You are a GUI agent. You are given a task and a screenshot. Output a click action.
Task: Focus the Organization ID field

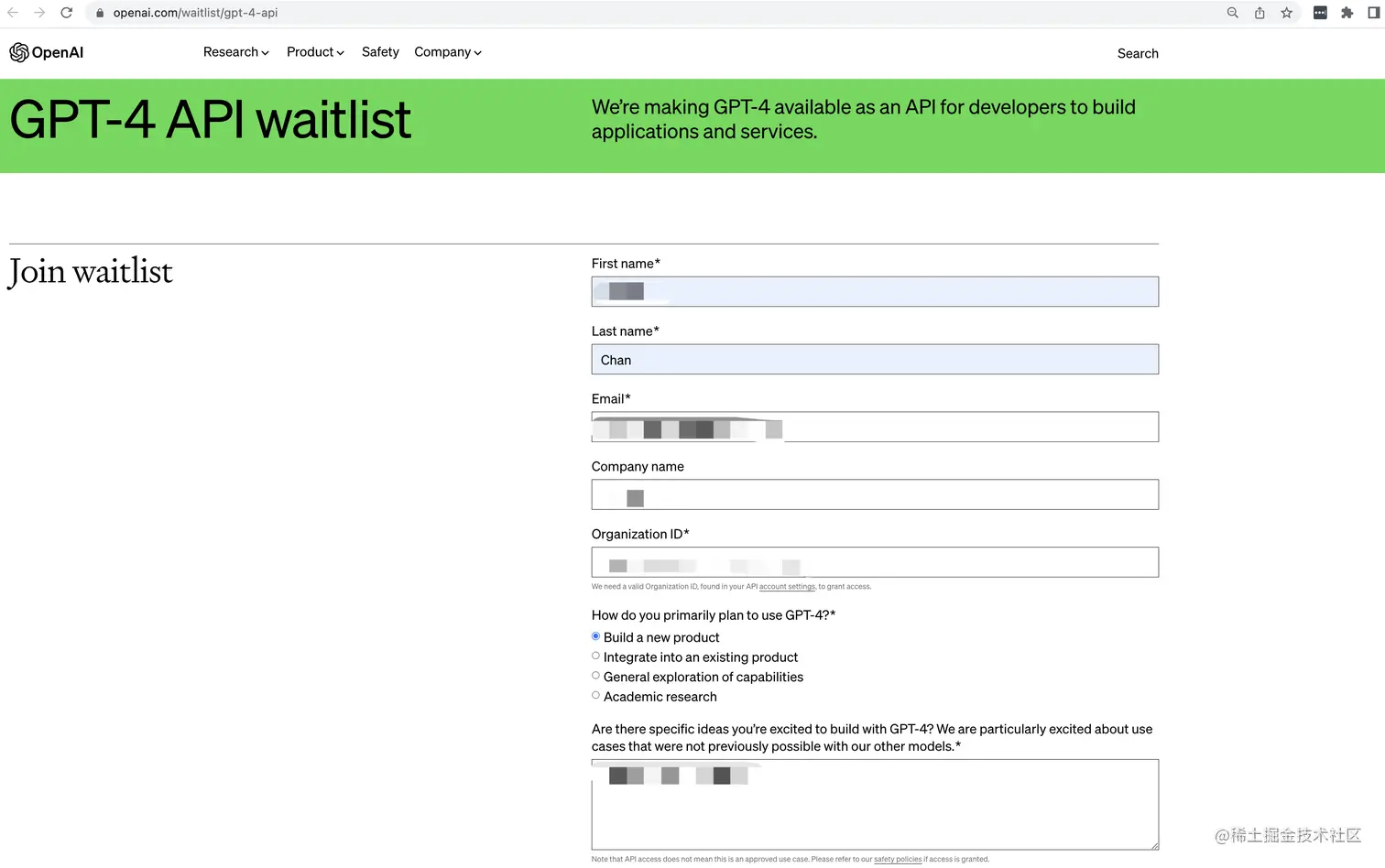(875, 562)
